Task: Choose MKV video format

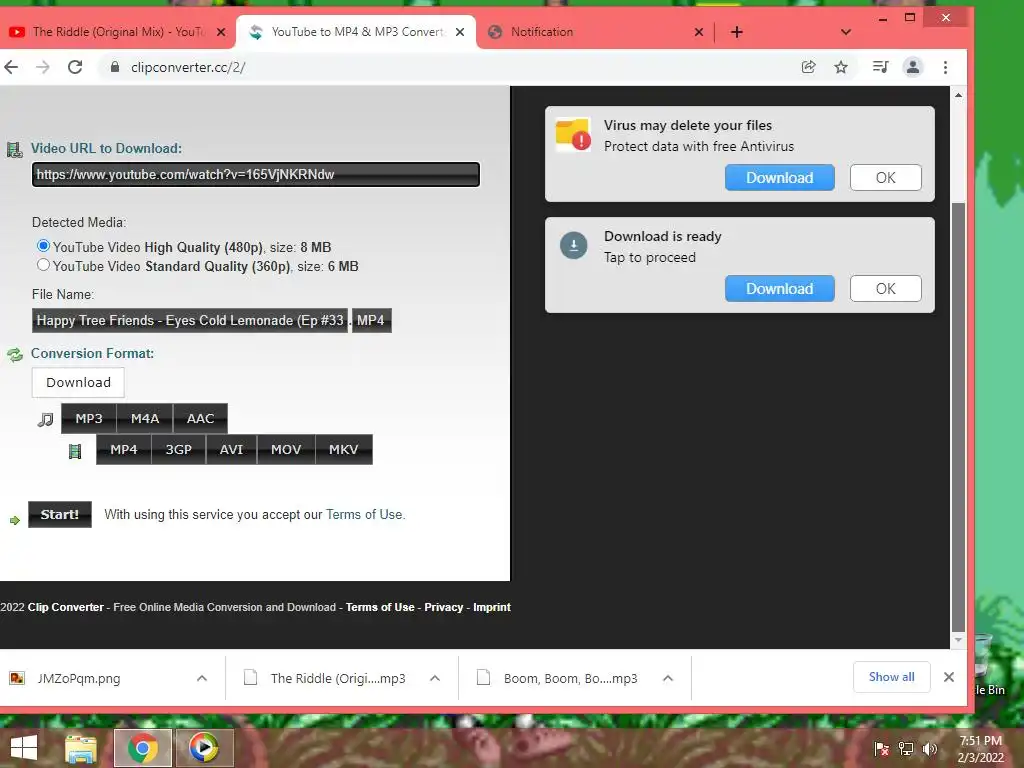Action: pos(344,450)
